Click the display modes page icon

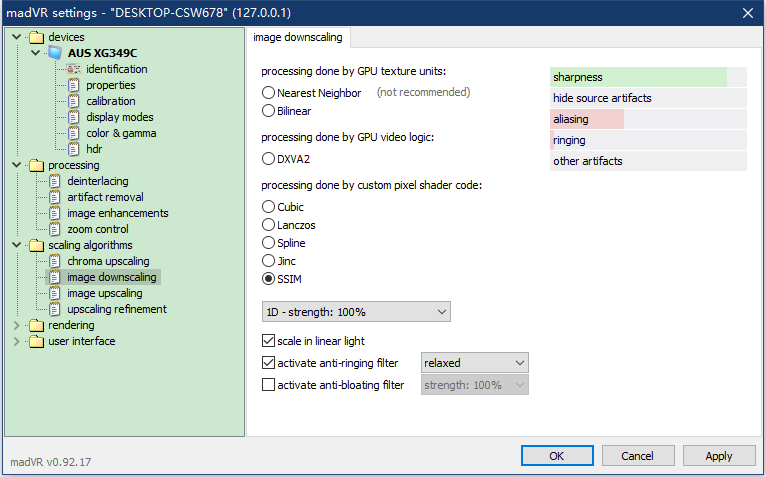[73, 117]
